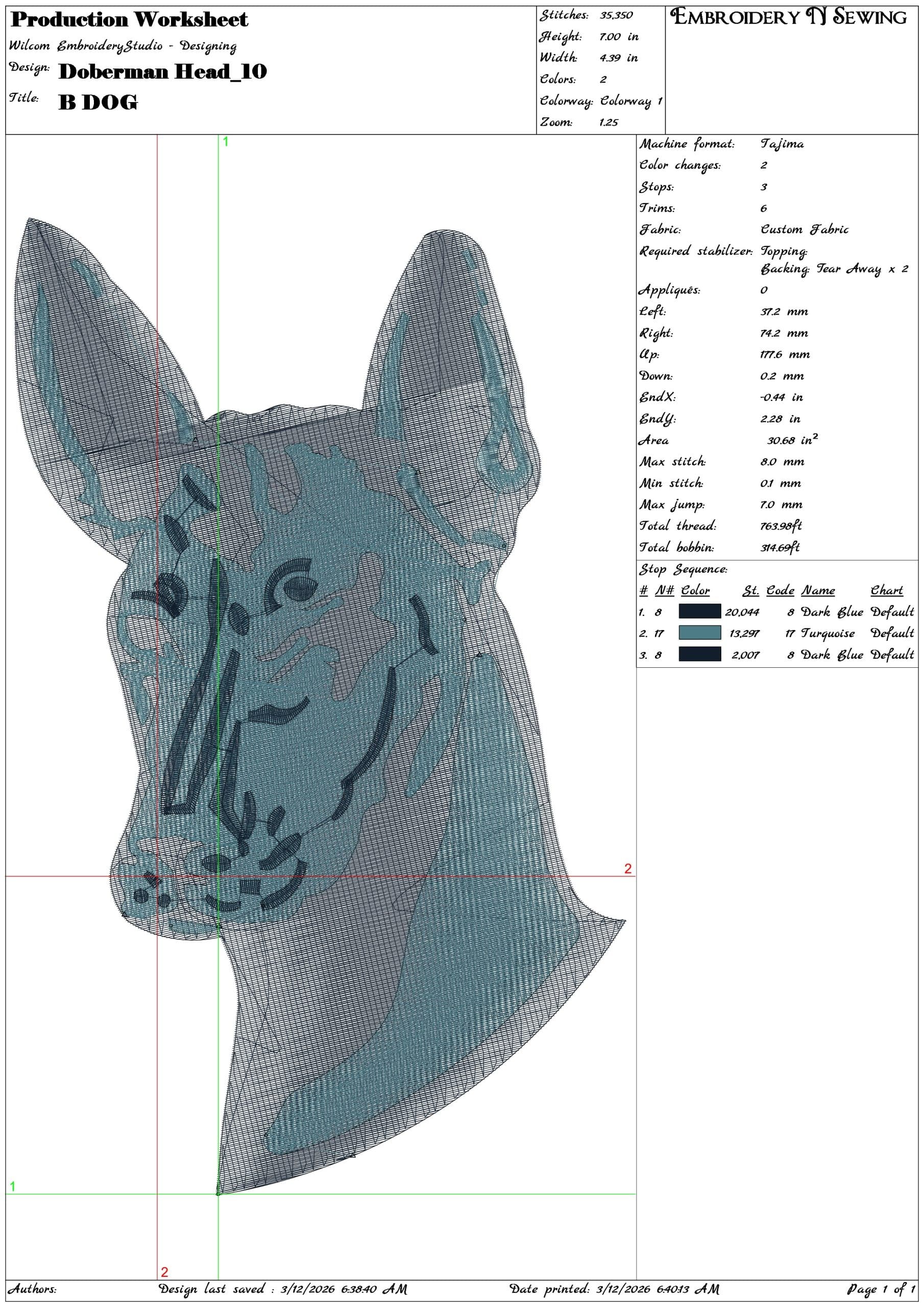The height and width of the screenshot is (1307, 924).
Task: Click the left value '37.2 mm'
Action: coord(784,312)
